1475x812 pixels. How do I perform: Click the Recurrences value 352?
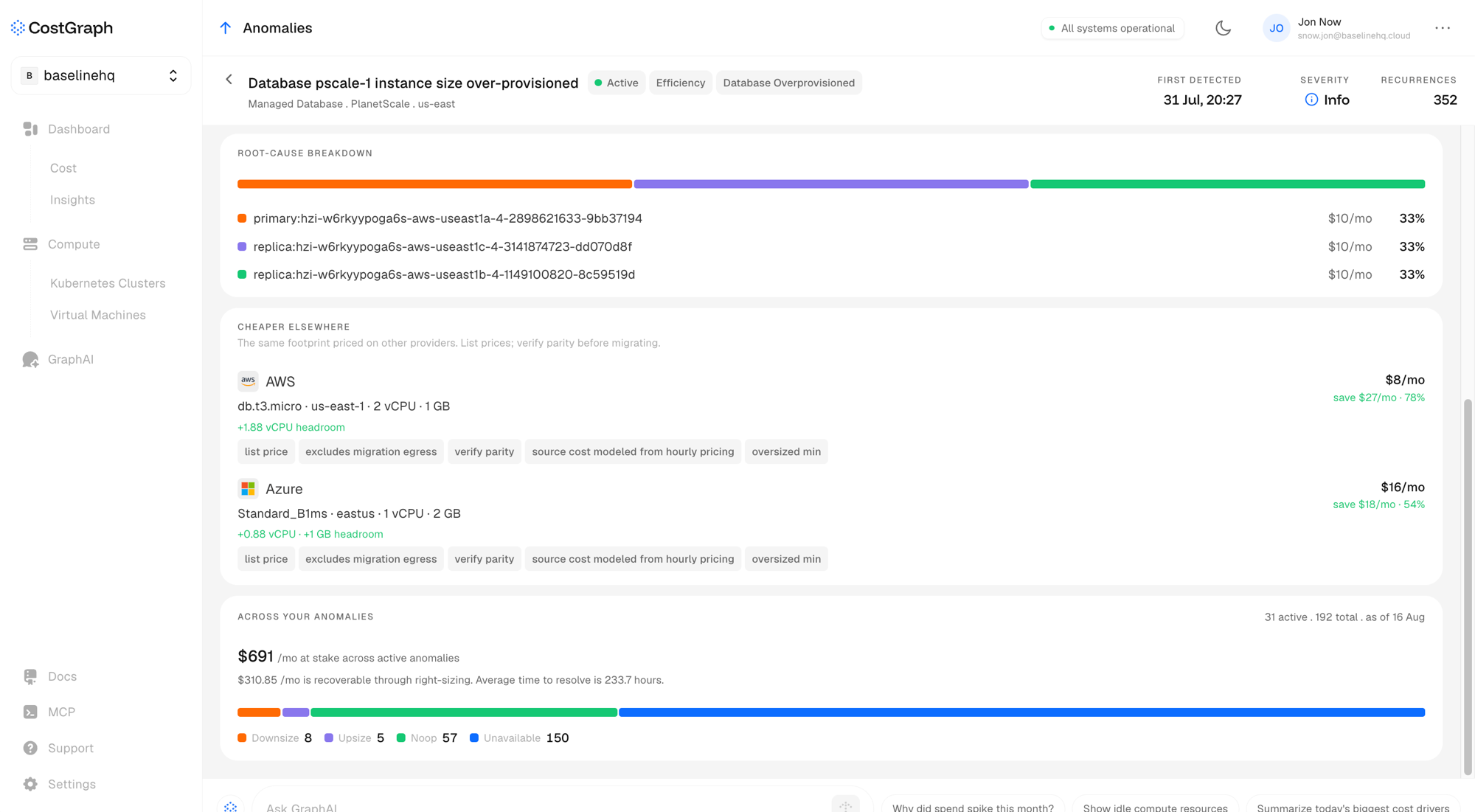point(1445,100)
